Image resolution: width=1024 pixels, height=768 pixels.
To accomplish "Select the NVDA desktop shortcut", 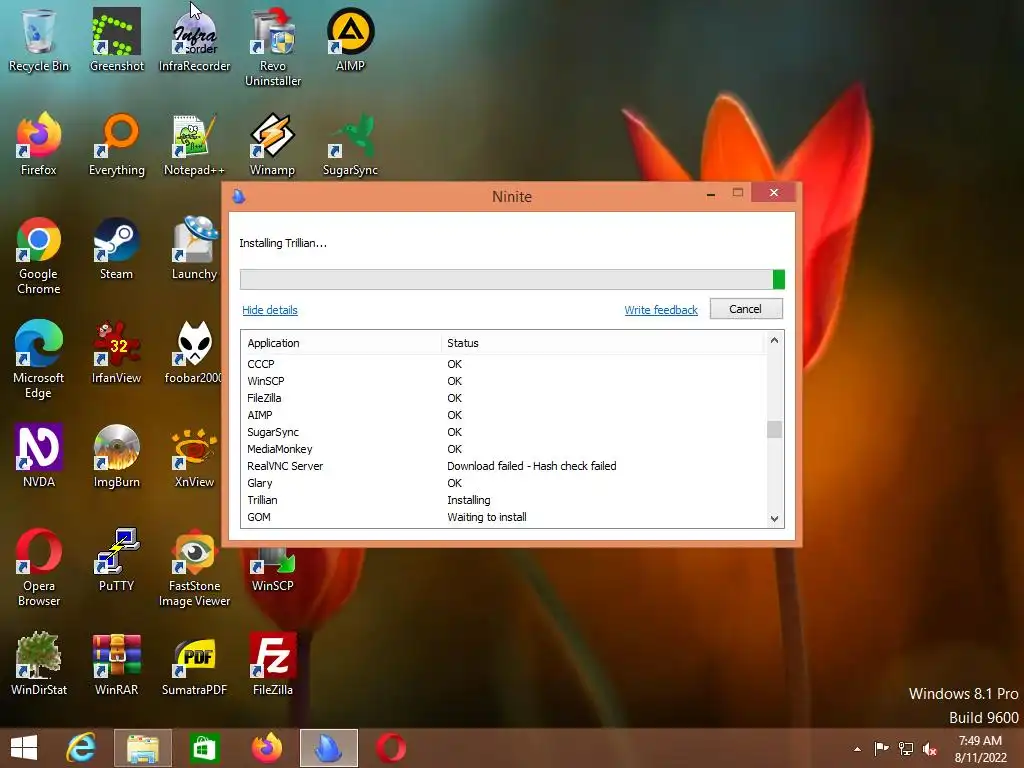I will click(39, 456).
